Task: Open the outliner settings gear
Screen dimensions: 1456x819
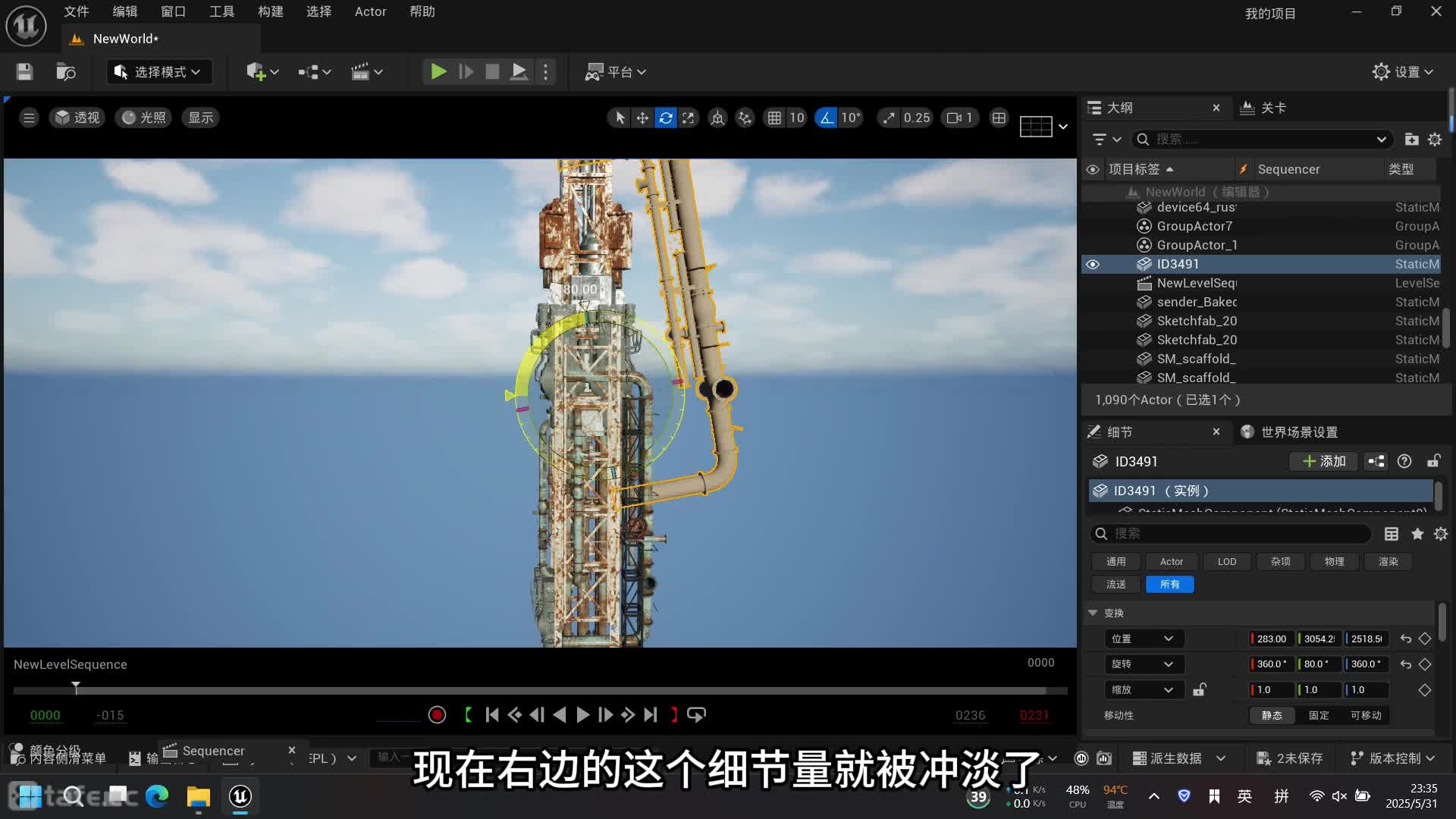Action: [x=1435, y=140]
